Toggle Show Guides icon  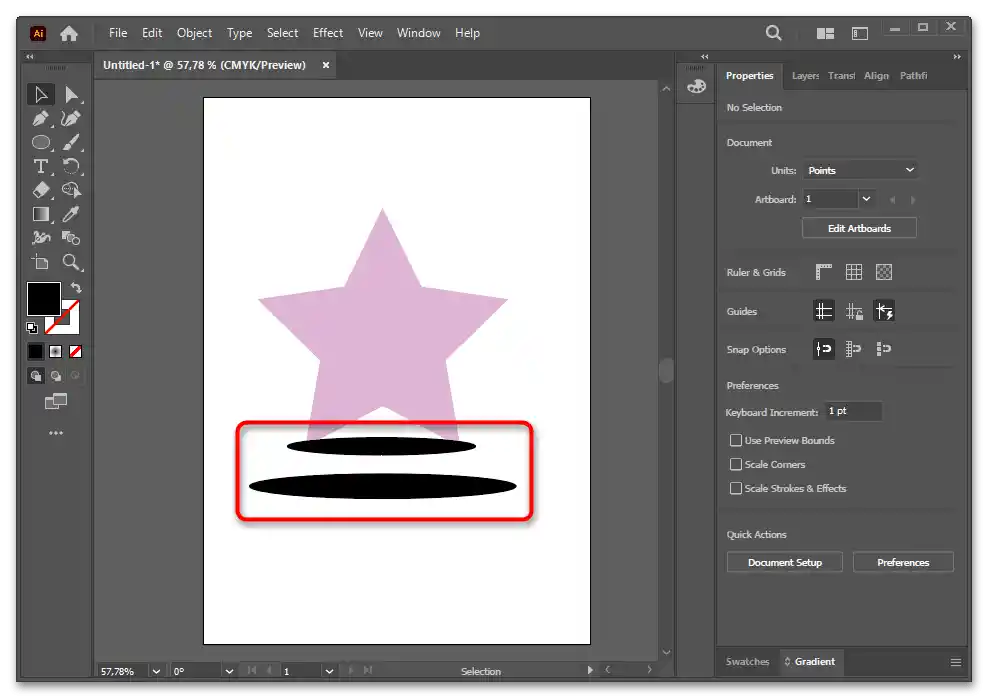click(x=824, y=311)
